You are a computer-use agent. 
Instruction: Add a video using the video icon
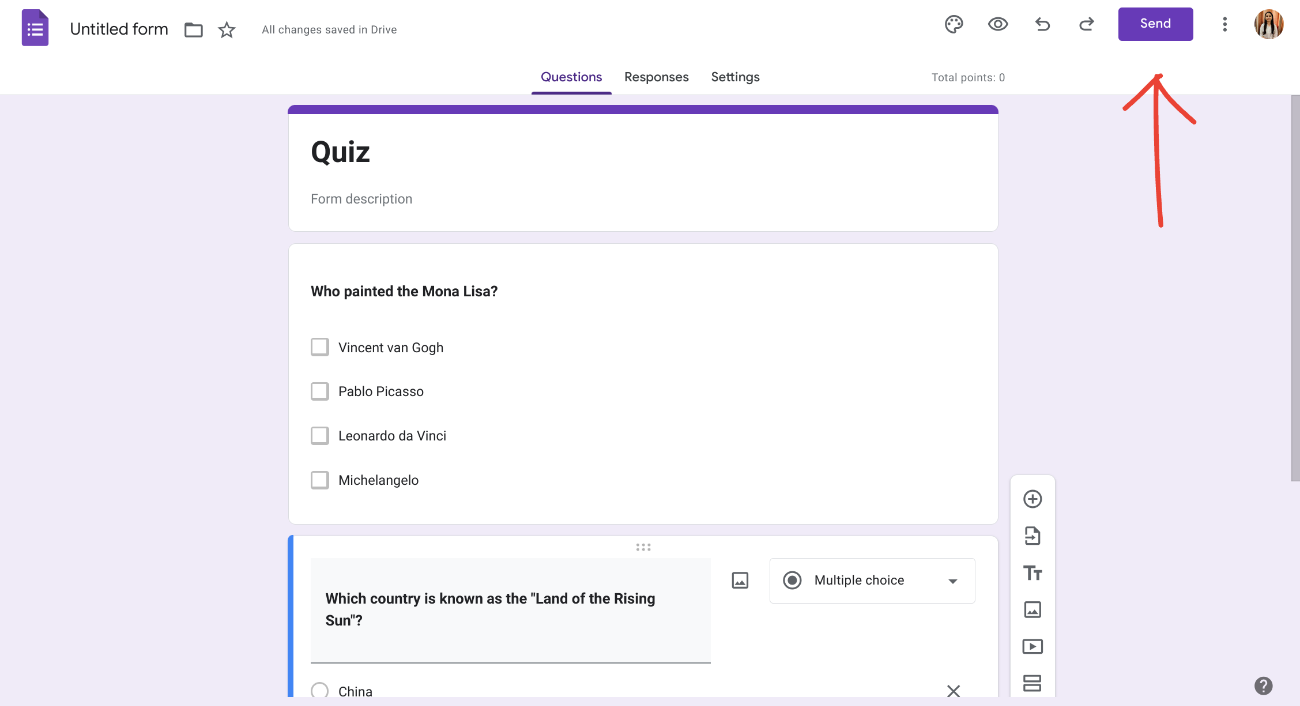(x=1032, y=646)
